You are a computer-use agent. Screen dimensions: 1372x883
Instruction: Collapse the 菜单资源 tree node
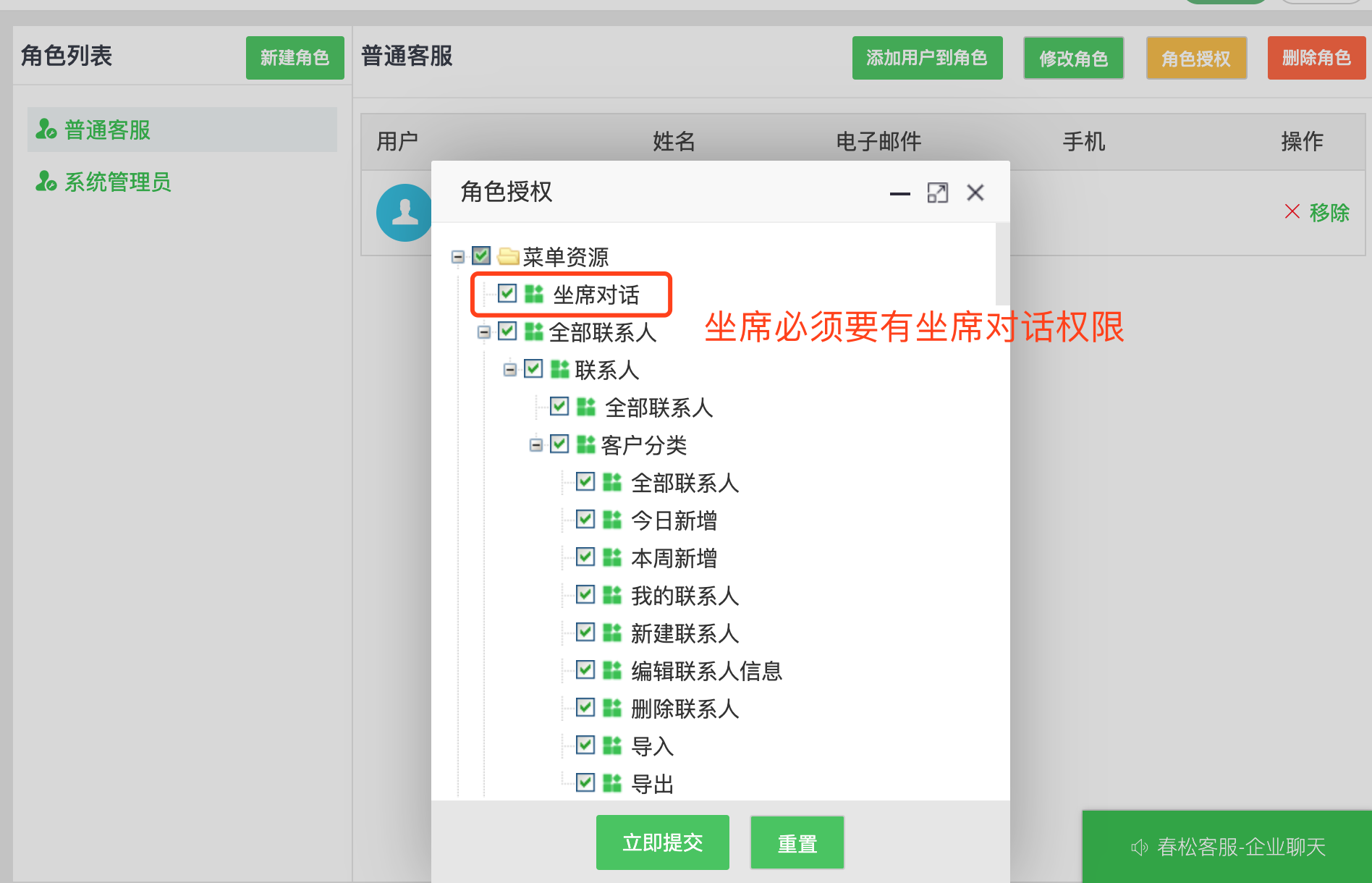click(x=457, y=256)
